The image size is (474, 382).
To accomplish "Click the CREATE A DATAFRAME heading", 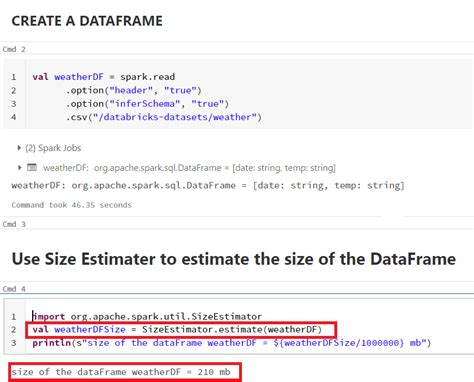I will [87, 21].
